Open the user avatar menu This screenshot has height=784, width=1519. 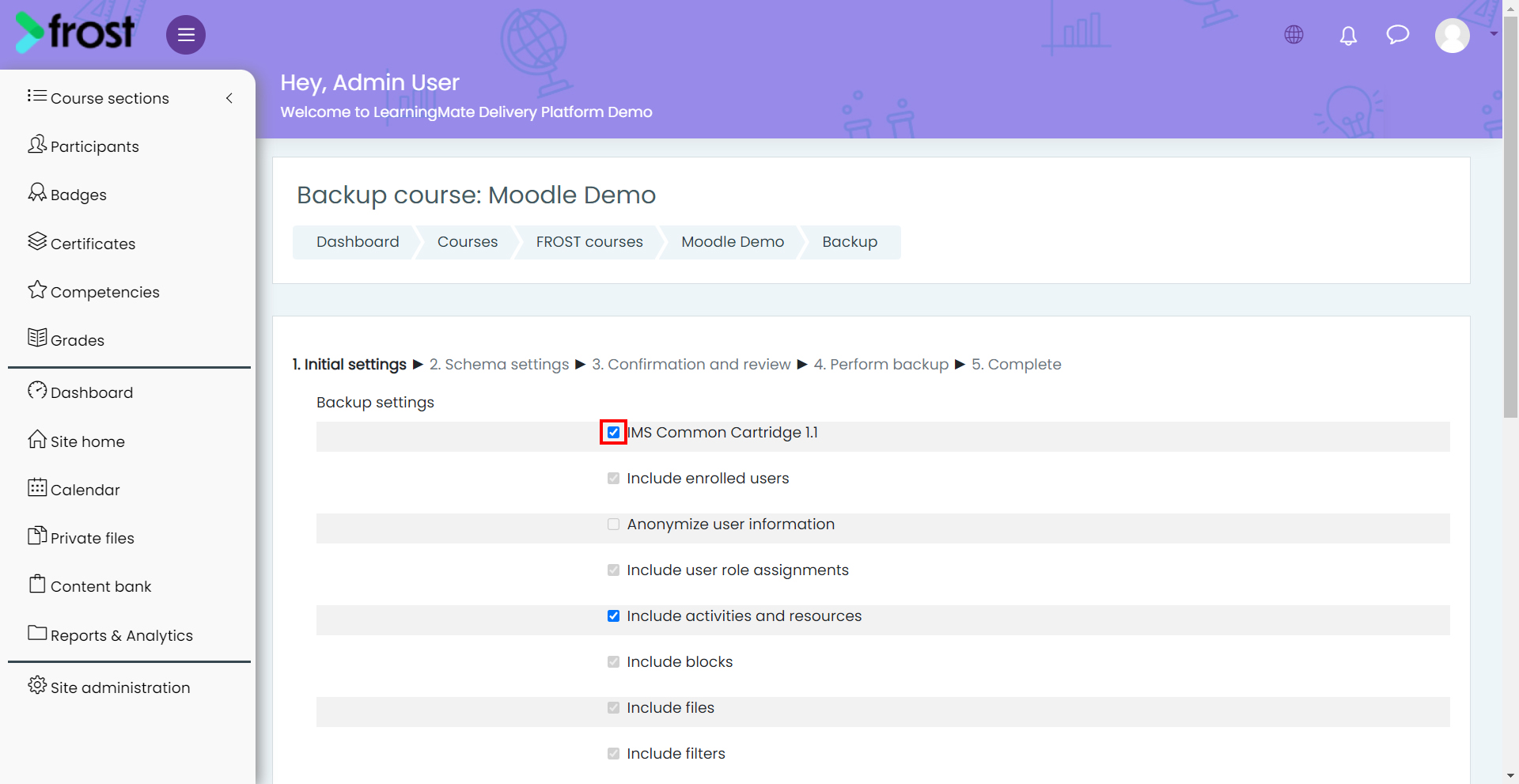[1453, 36]
